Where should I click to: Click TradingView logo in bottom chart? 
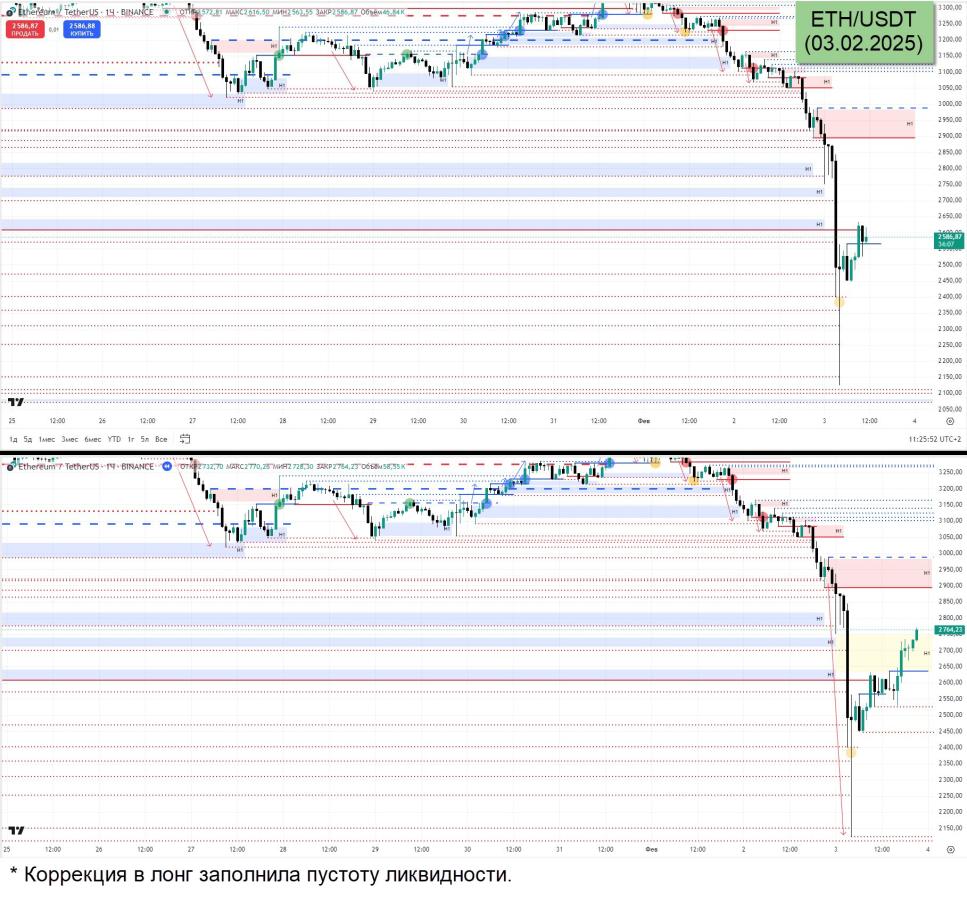(x=15, y=830)
